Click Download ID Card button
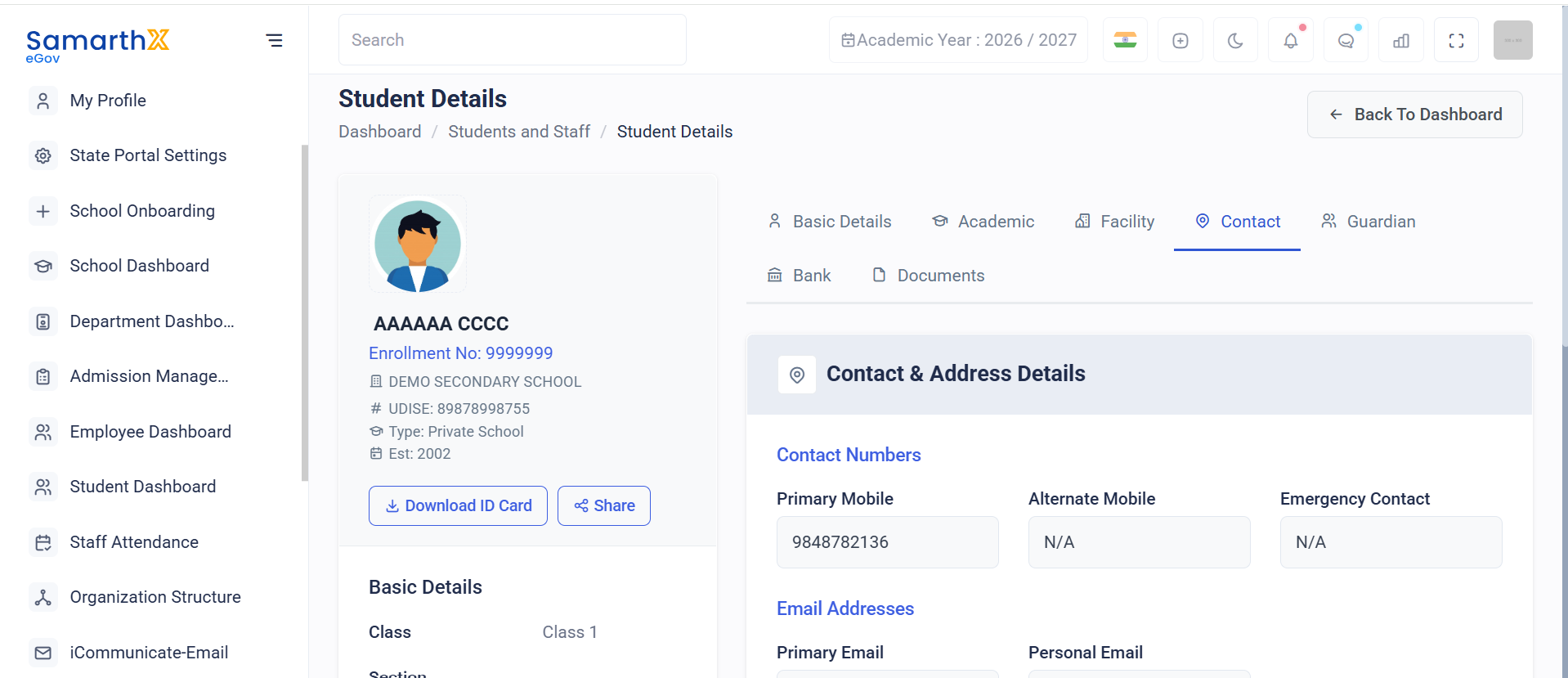The image size is (1568, 678). [458, 505]
